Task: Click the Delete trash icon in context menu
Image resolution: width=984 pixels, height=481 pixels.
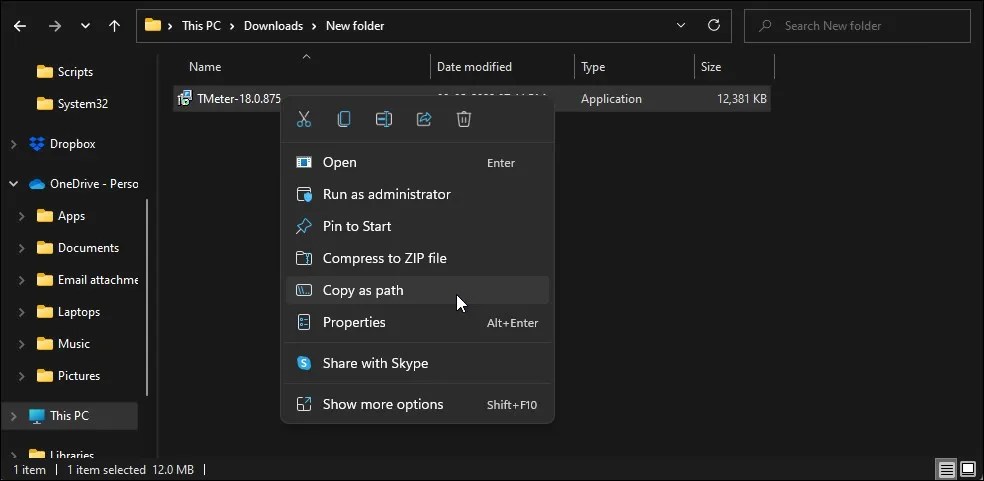Action: point(464,119)
